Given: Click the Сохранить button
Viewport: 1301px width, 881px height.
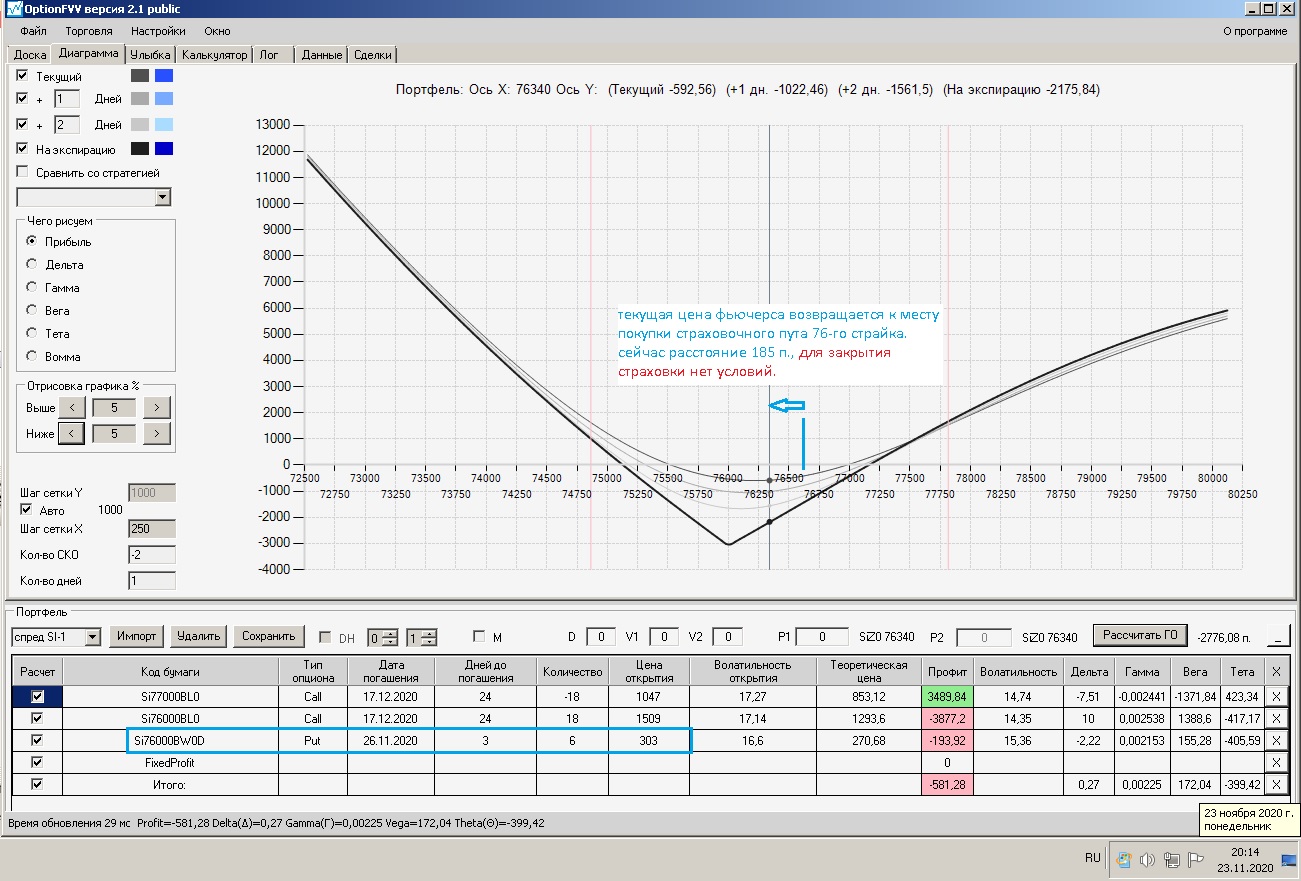Looking at the screenshot, I should pos(268,636).
